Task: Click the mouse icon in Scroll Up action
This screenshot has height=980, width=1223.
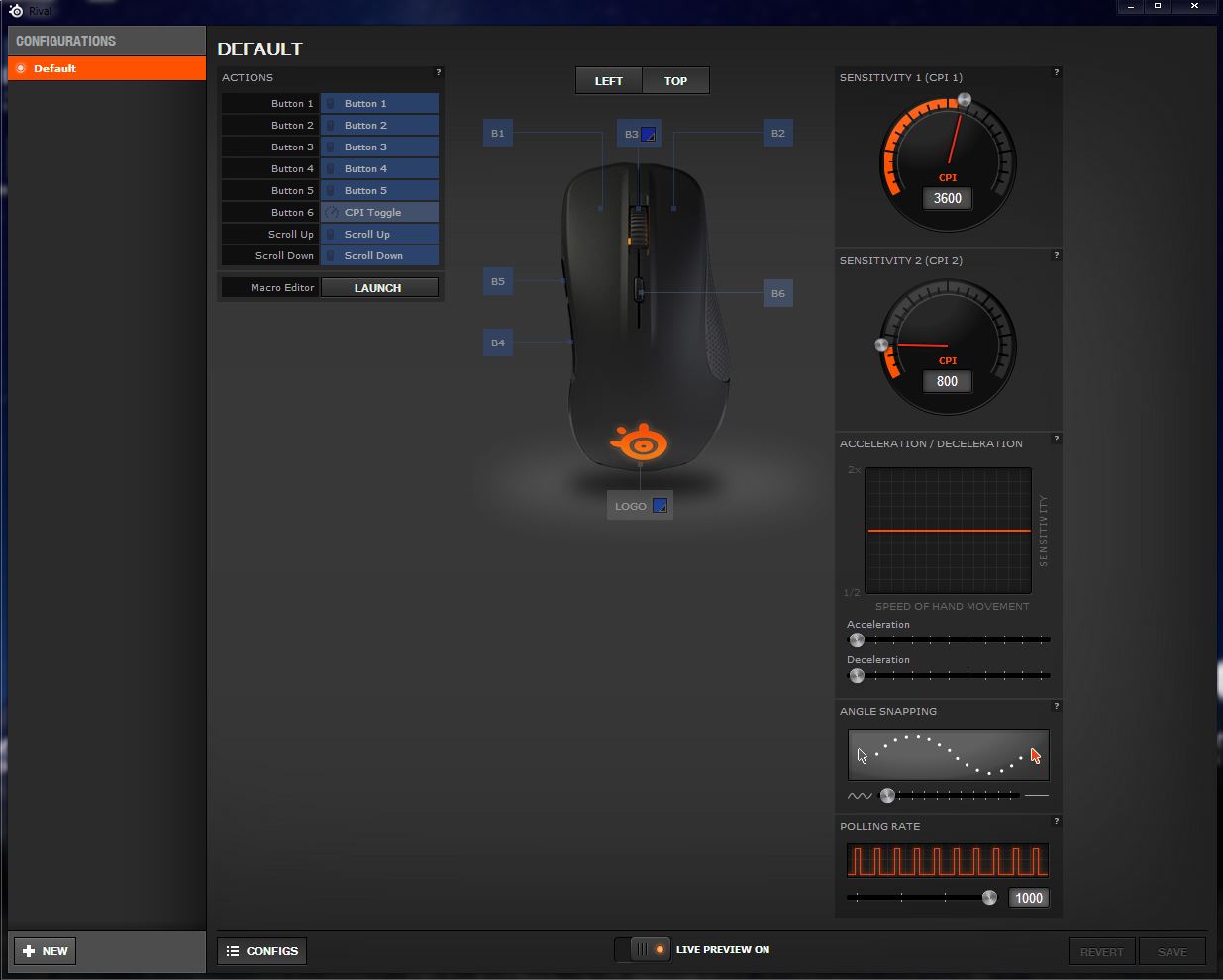Action: (331, 234)
